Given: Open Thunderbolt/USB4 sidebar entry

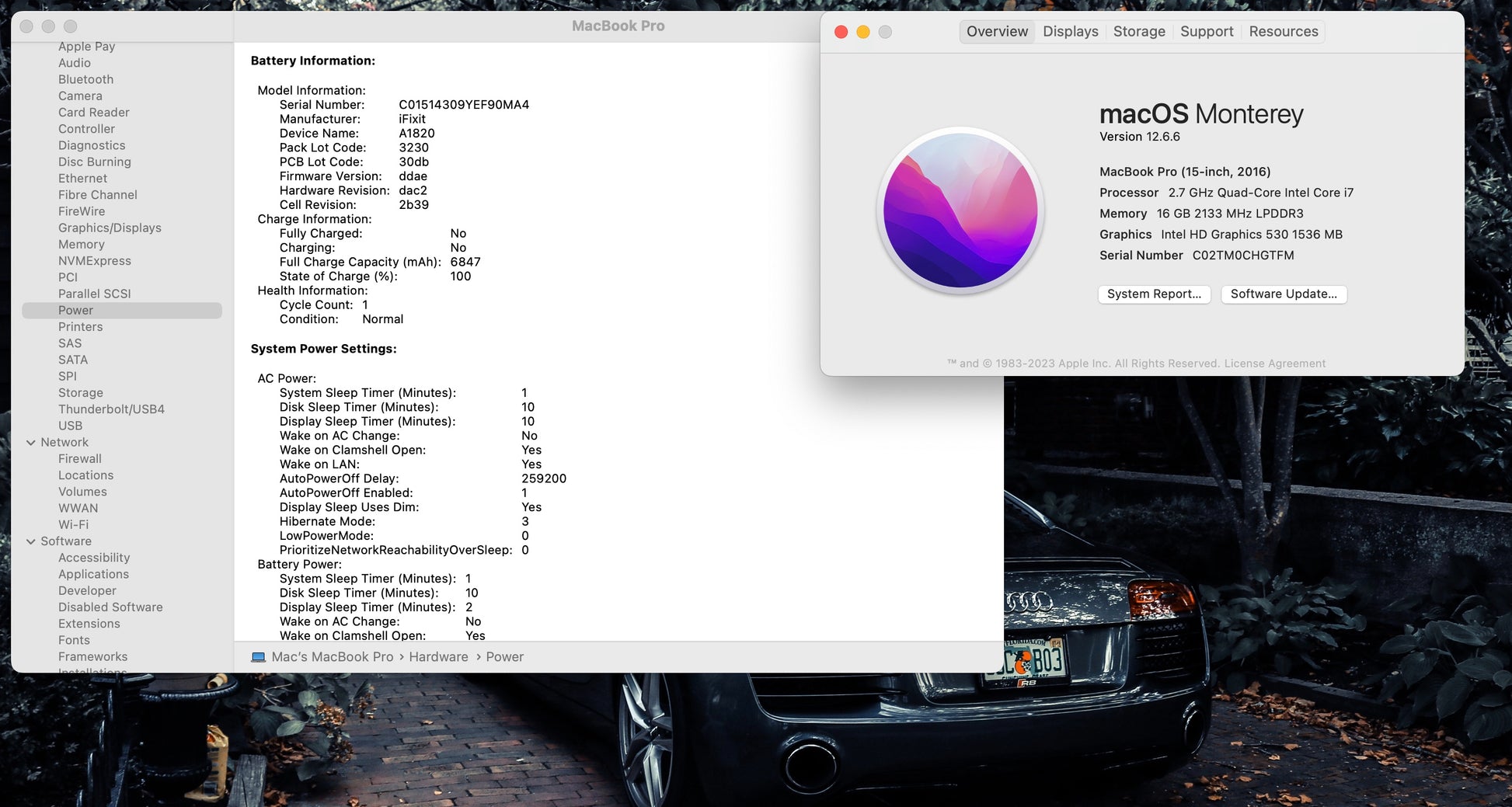Looking at the screenshot, I should pyautogui.click(x=111, y=409).
